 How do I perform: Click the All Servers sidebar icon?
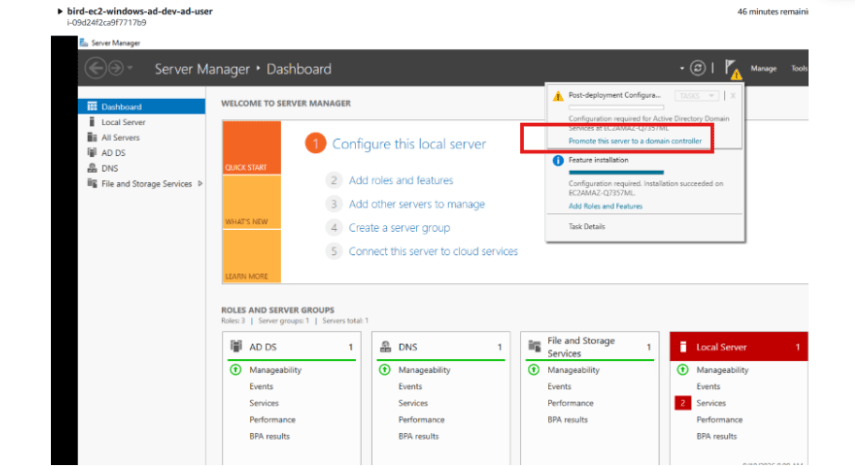click(x=92, y=137)
